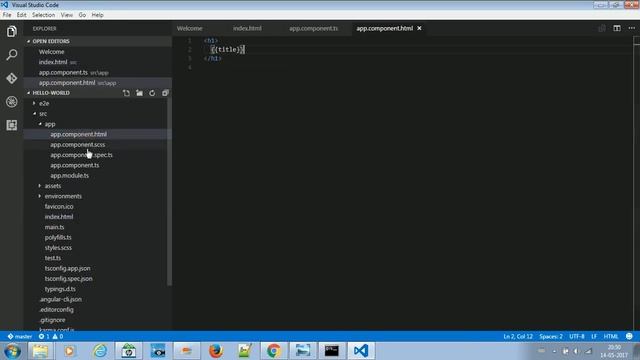Click Ln 2, Col 12 to go to line
Viewport: 640px width, 360px height.
click(518, 336)
